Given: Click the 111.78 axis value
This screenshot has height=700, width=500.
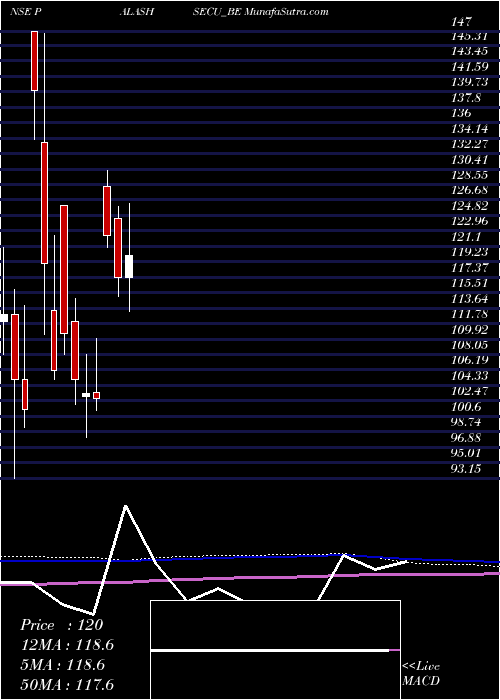Looking at the screenshot, I should pos(470,314).
